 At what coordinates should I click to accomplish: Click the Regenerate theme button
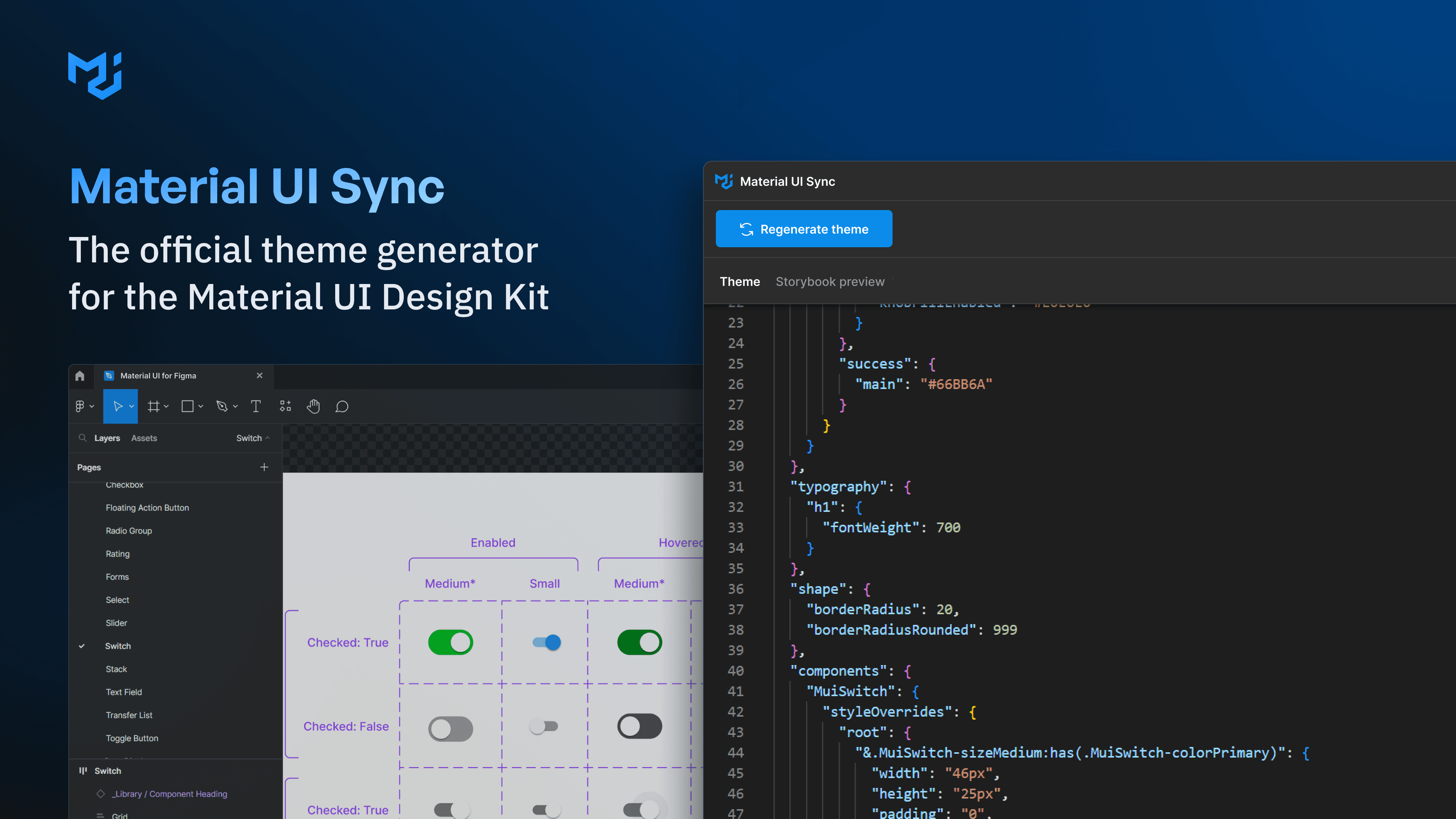pos(804,229)
